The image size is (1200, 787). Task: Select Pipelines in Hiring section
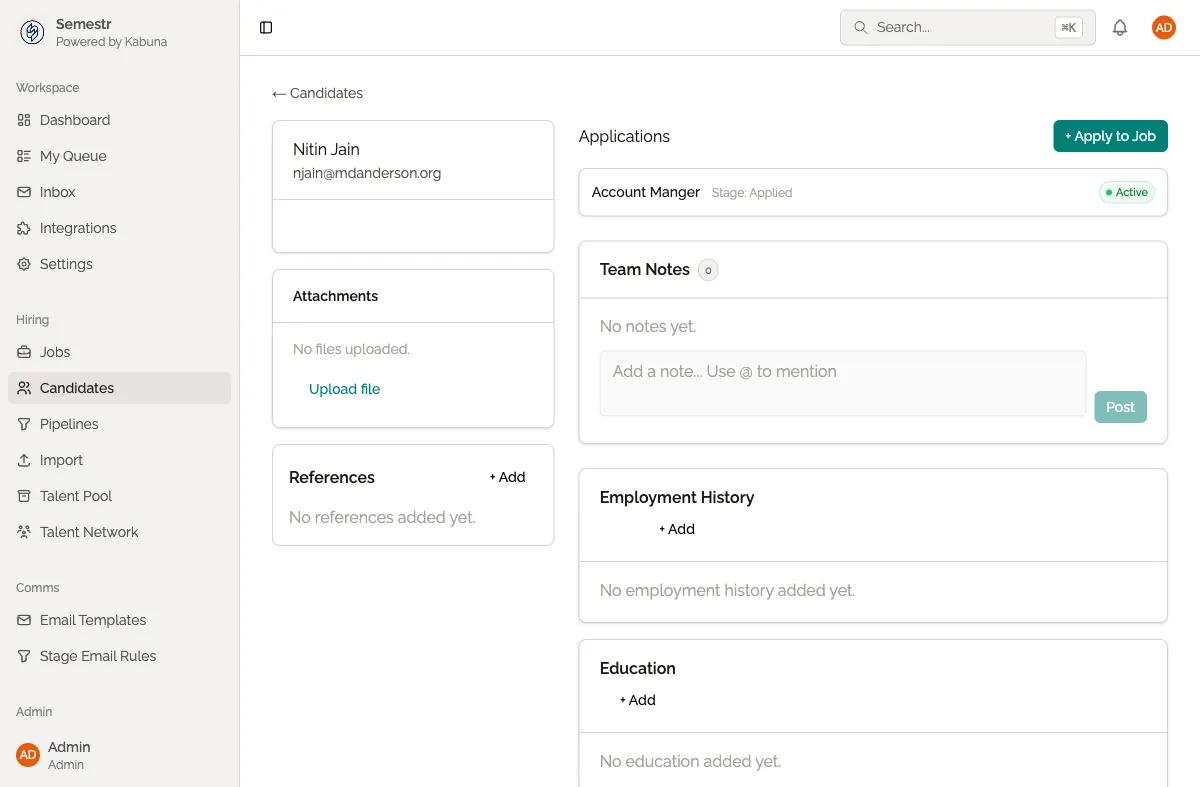[69, 424]
